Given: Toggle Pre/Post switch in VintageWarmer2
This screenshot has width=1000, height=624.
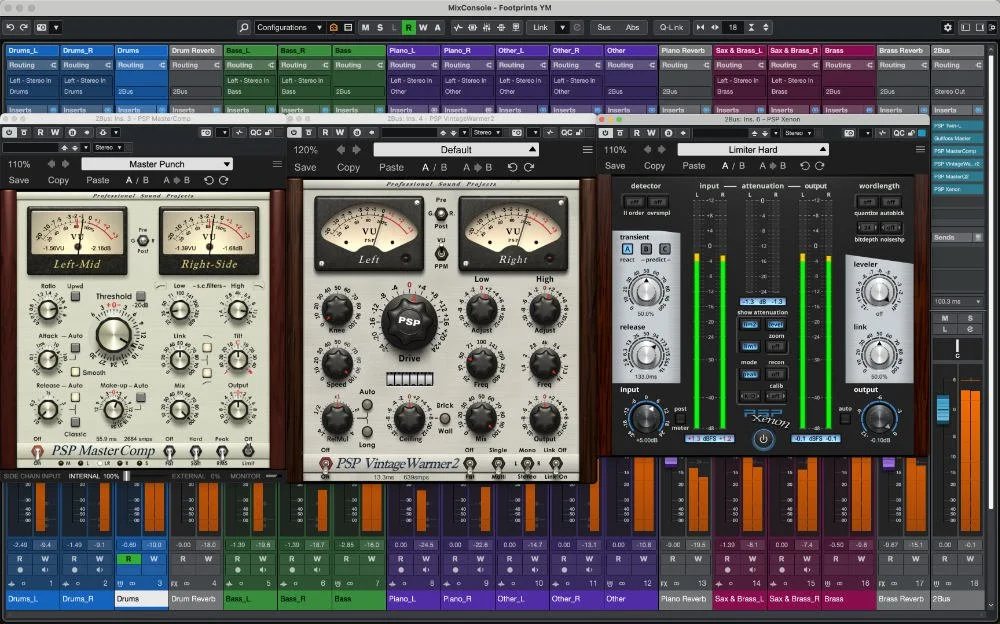Looking at the screenshot, I should (441, 213).
